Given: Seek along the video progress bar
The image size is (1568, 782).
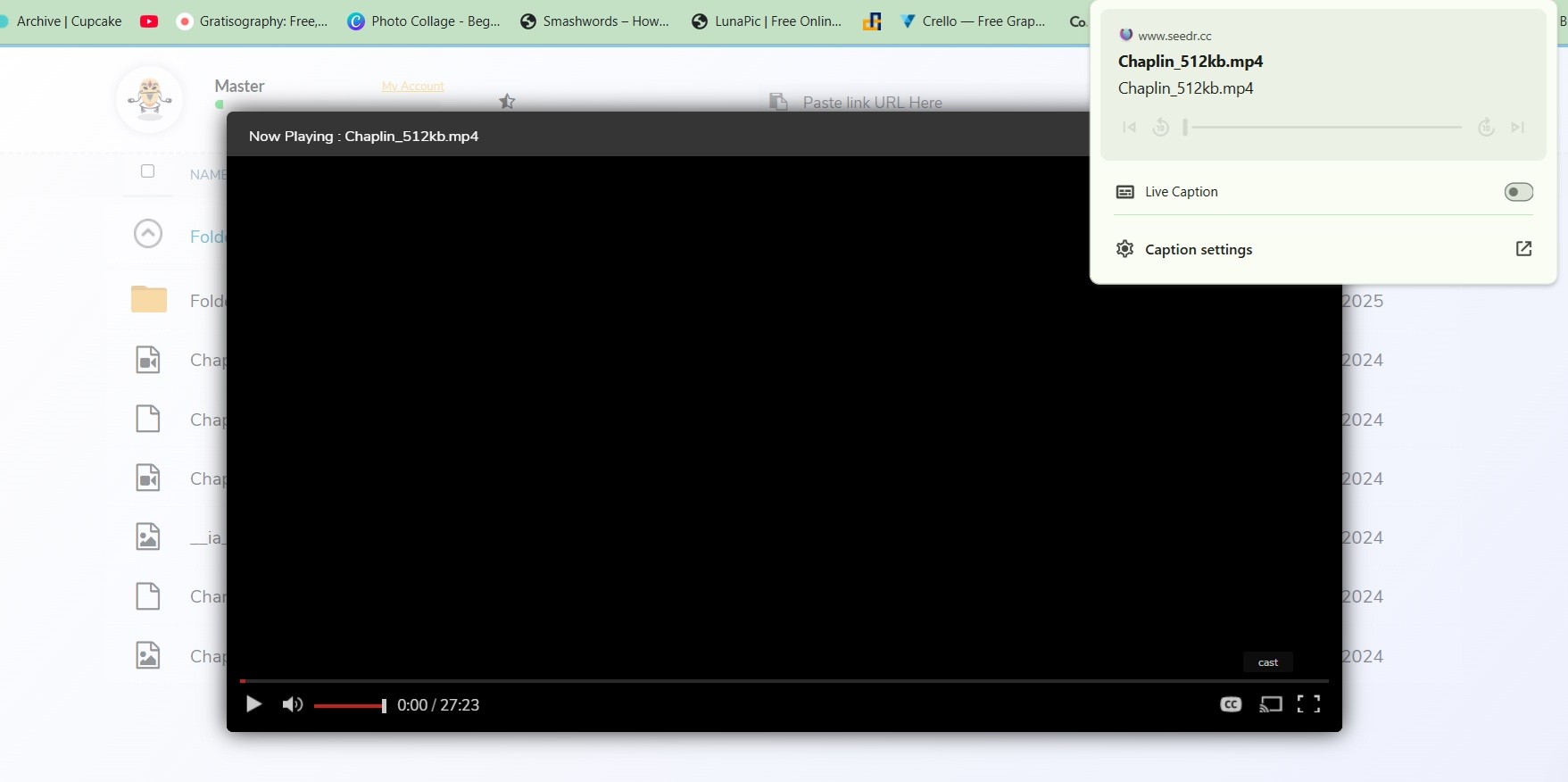Looking at the screenshot, I should (x=784, y=681).
